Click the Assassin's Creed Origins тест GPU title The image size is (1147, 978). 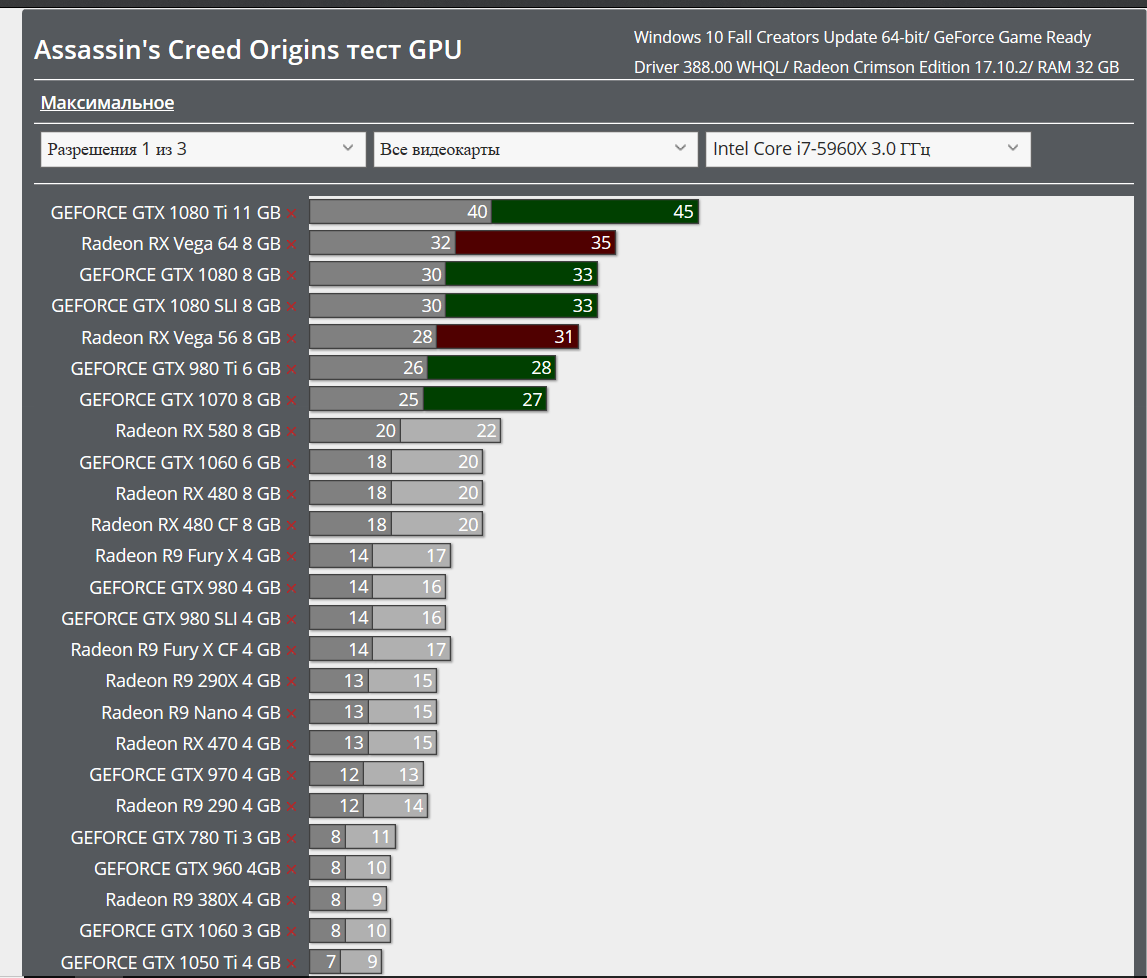coord(248,50)
